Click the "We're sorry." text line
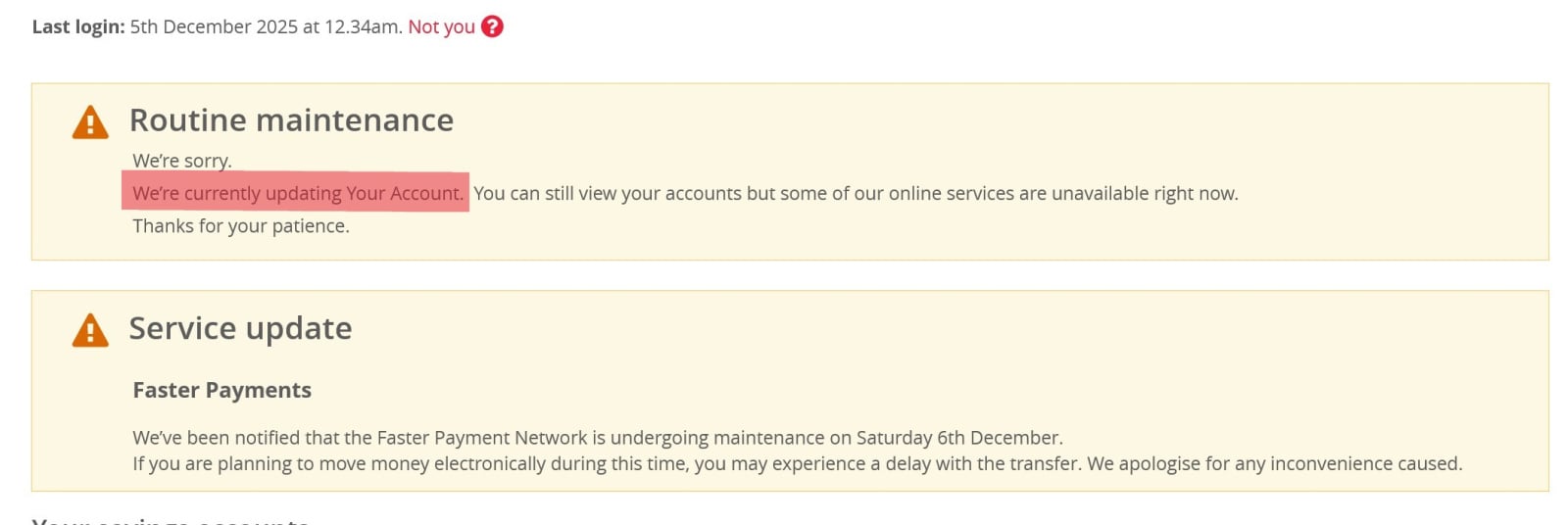The height and width of the screenshot is (525, 1568). pyautogui.click(x=182, y=161)
